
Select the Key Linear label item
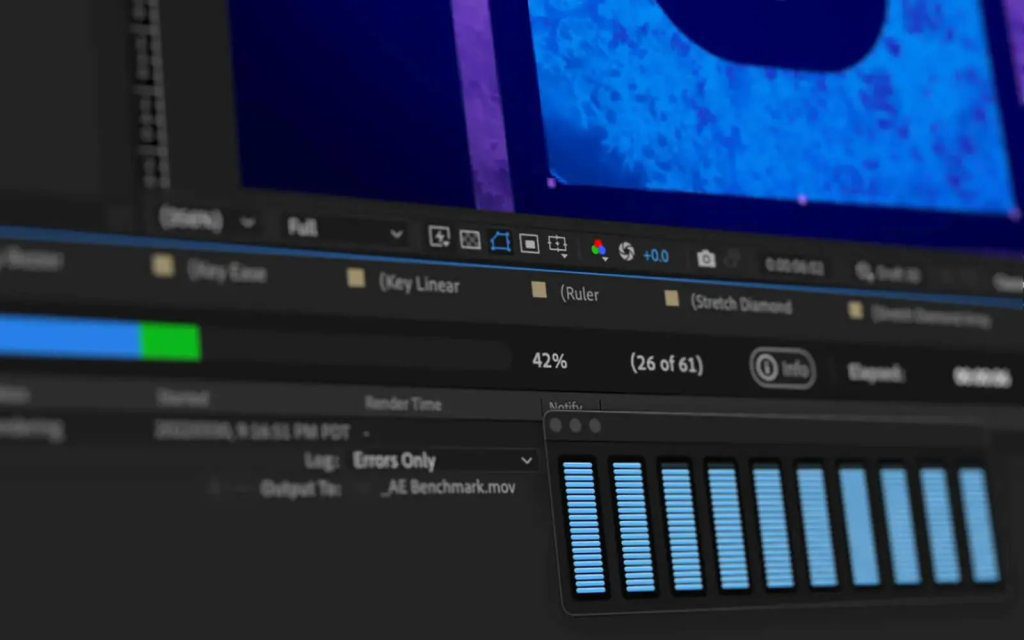419,284
